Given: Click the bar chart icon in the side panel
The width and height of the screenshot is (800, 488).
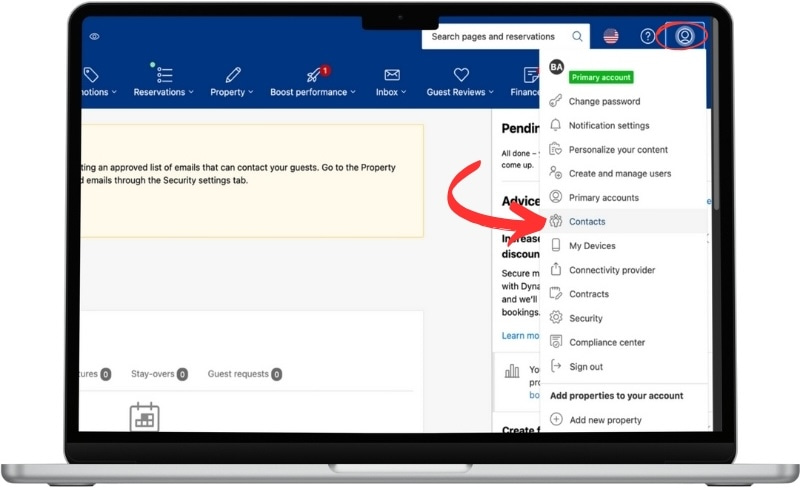Looking at the screenshot, I should (512, 371).
